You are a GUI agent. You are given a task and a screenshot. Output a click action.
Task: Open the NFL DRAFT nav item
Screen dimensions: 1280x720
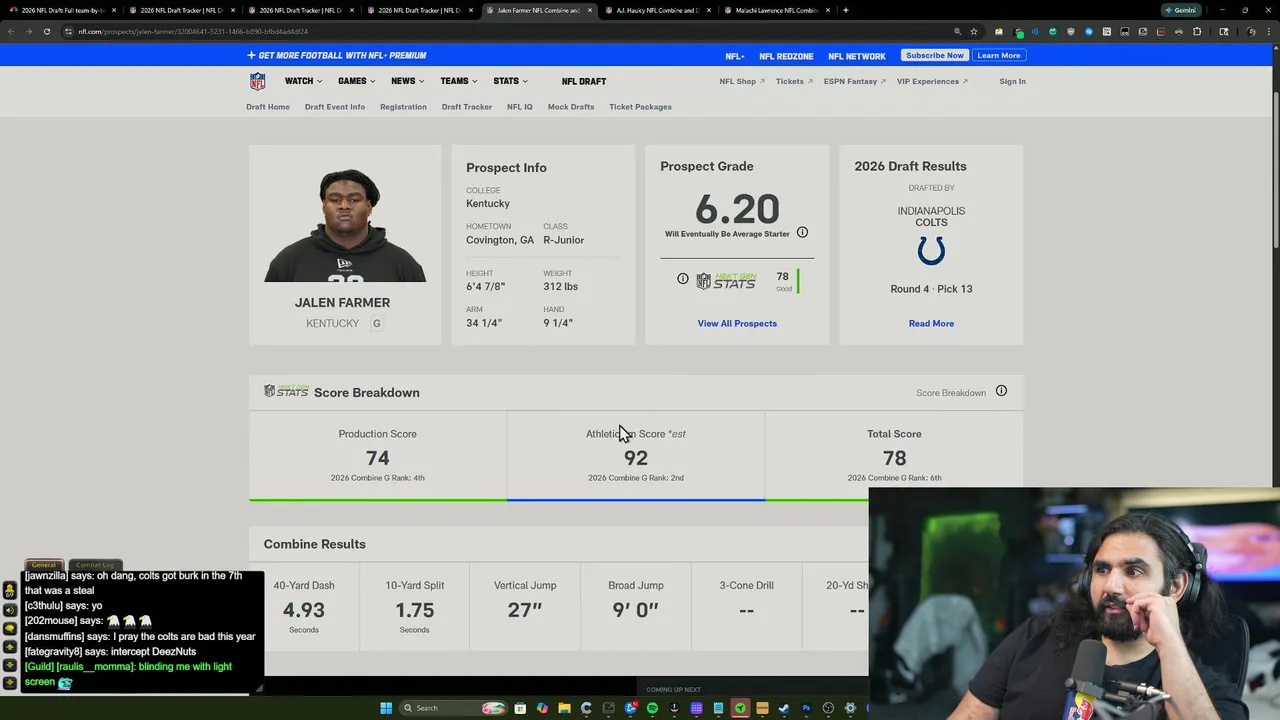pyautogui.click(x=584, y=81)
